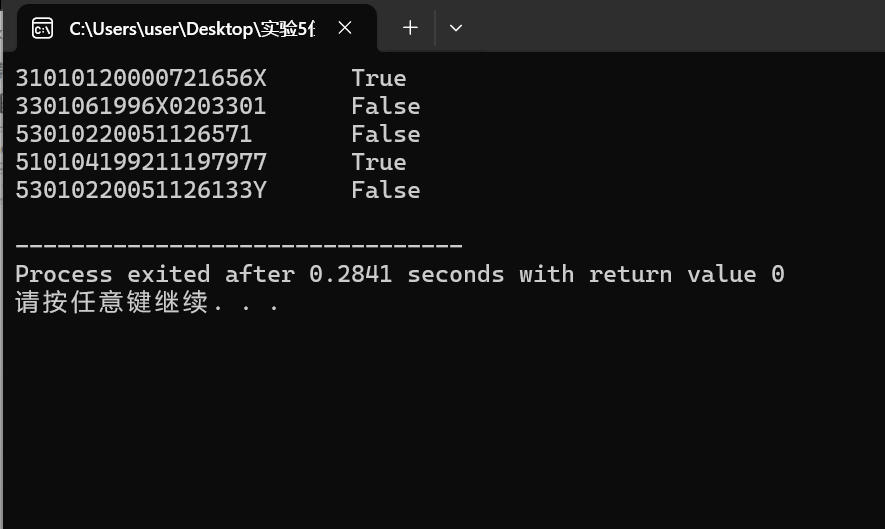Click the dashed separator line
This screenshot has height=529, width=885.
click(239, 246)
